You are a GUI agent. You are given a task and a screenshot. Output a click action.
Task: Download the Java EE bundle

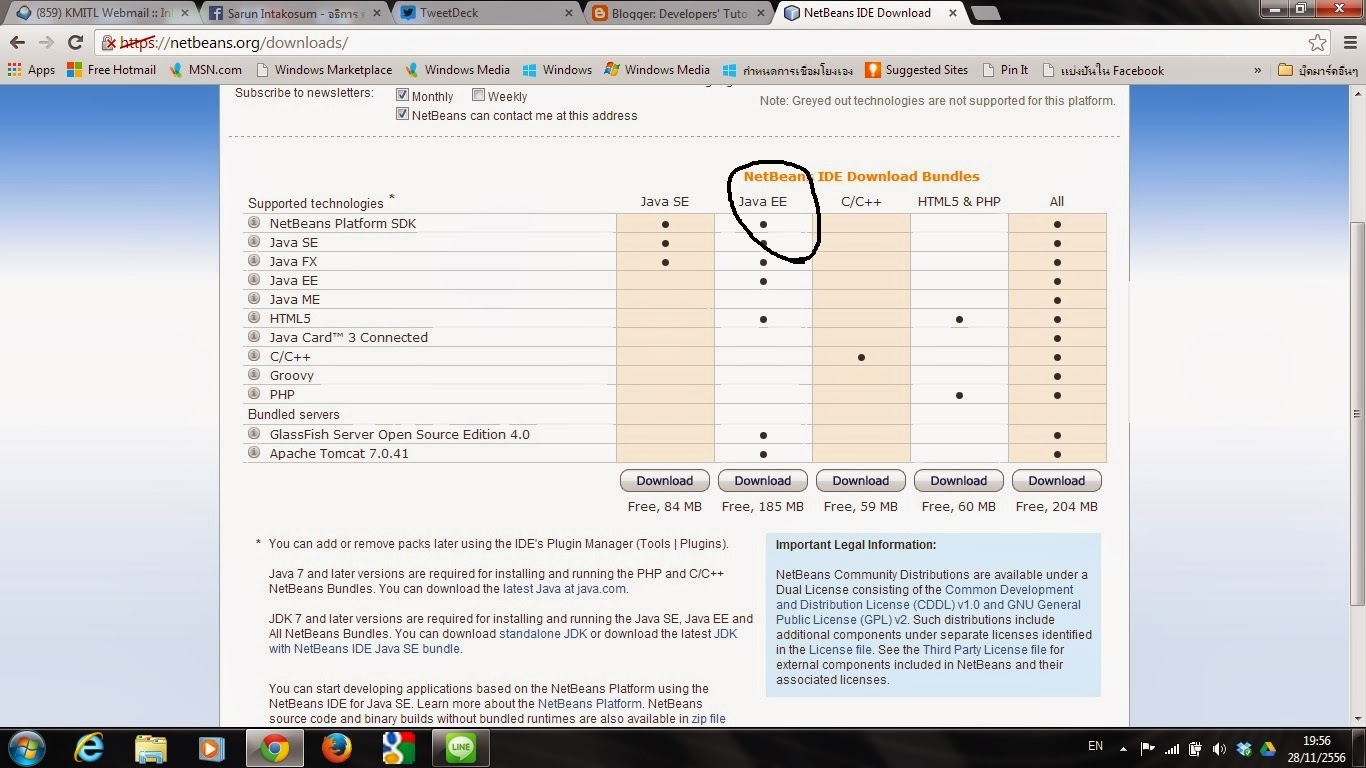[x=762, y=480]
